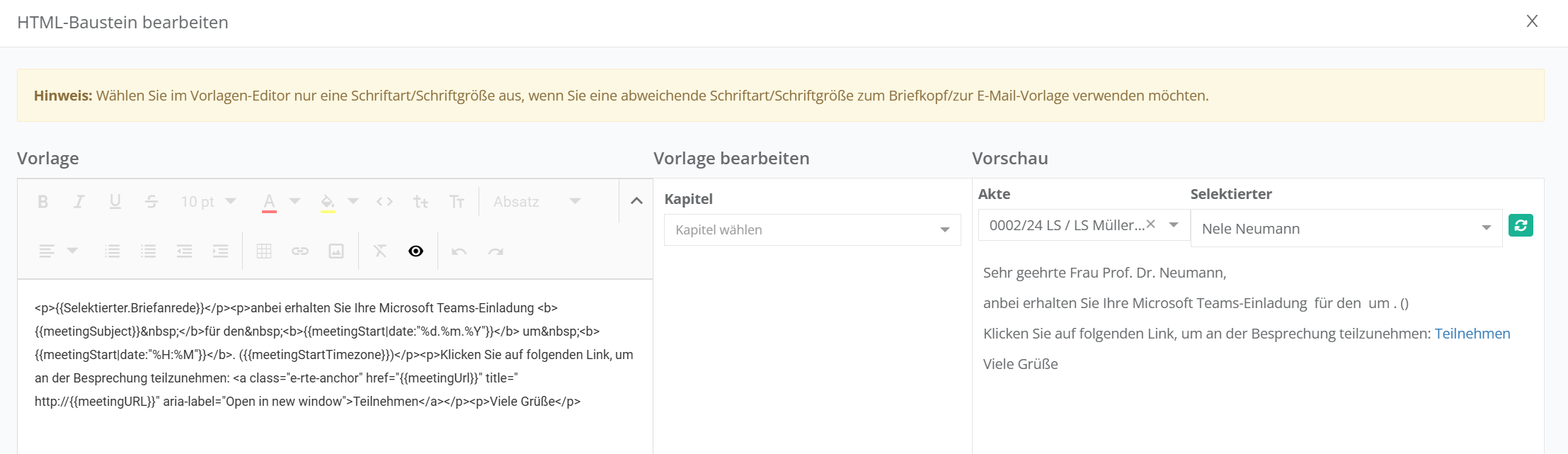The image size is (1568, 454).
Task: Click the strikethrough formatting icon
Action: (x=151, y=202)
